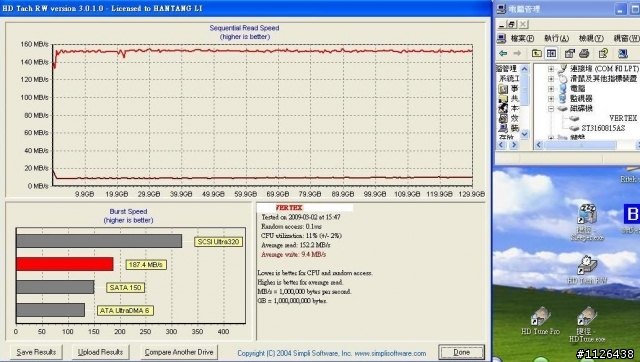Open HDTune.exe shortcut on desktop
This screenshot has height=362, width=640.
tap(587, 325)
